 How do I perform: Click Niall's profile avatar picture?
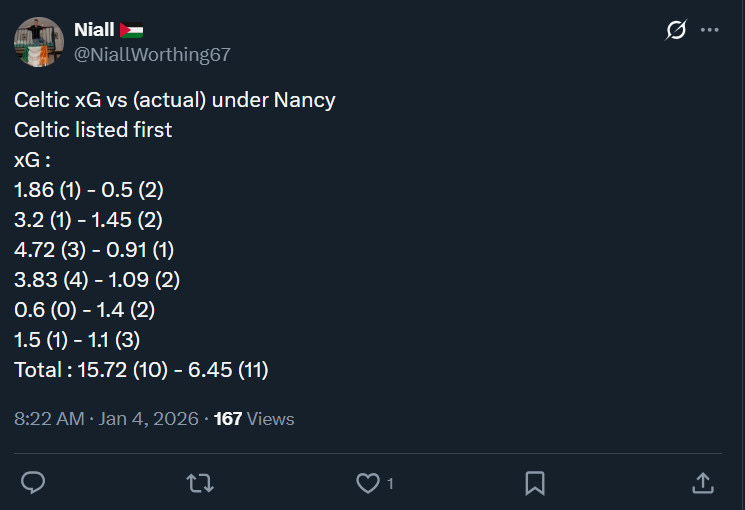pyautogui.click(x=39, y=42)
